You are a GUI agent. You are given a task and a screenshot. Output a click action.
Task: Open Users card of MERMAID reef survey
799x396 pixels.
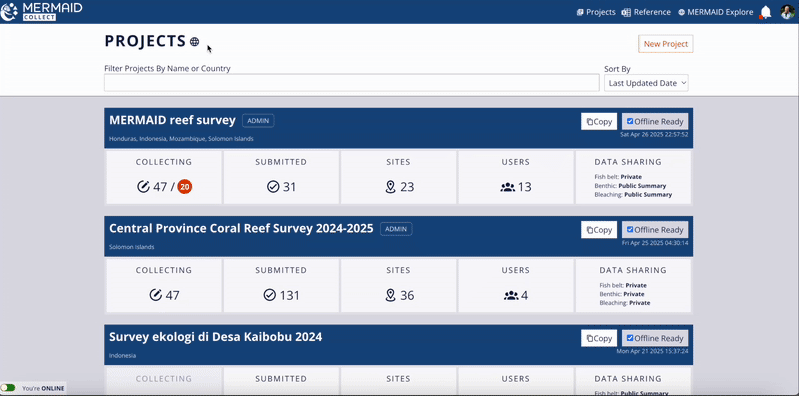tap(516, 177)
